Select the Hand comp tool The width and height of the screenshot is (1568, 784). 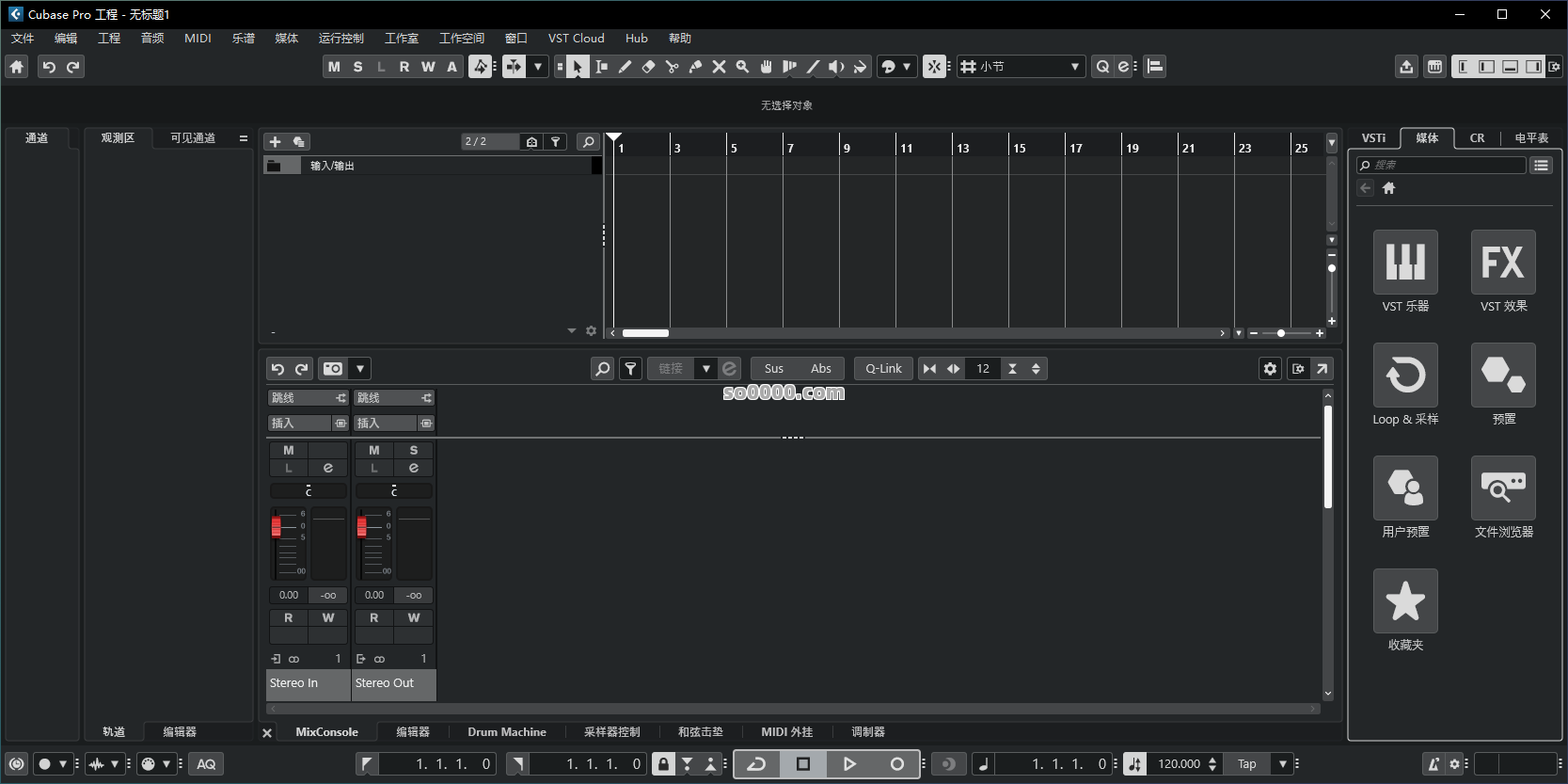(x=766, y=67)
